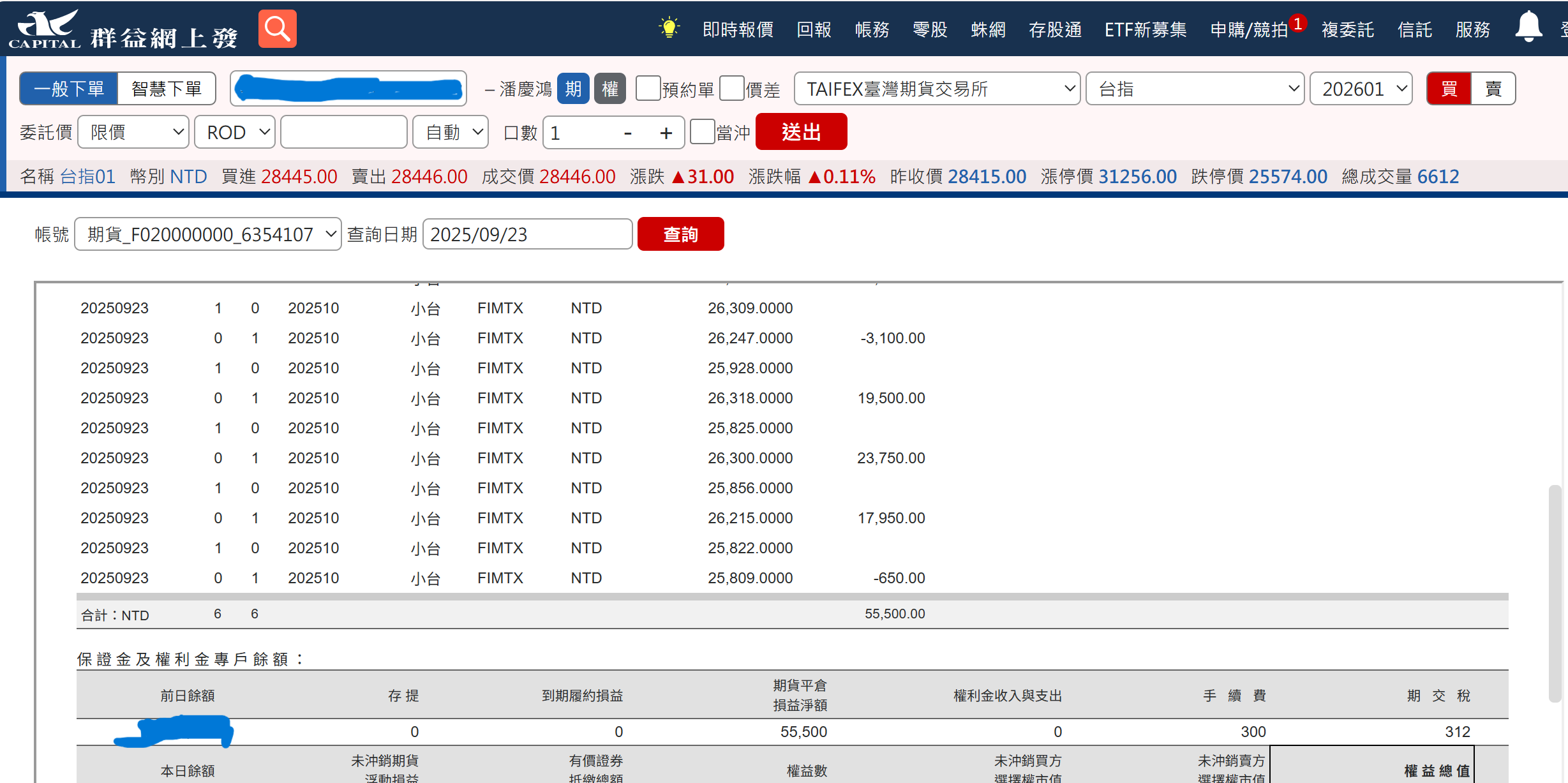Click the vertical scrollbar of the report
The width and height of the screenshot is (1568, 783).
(x=1555, y=593)
